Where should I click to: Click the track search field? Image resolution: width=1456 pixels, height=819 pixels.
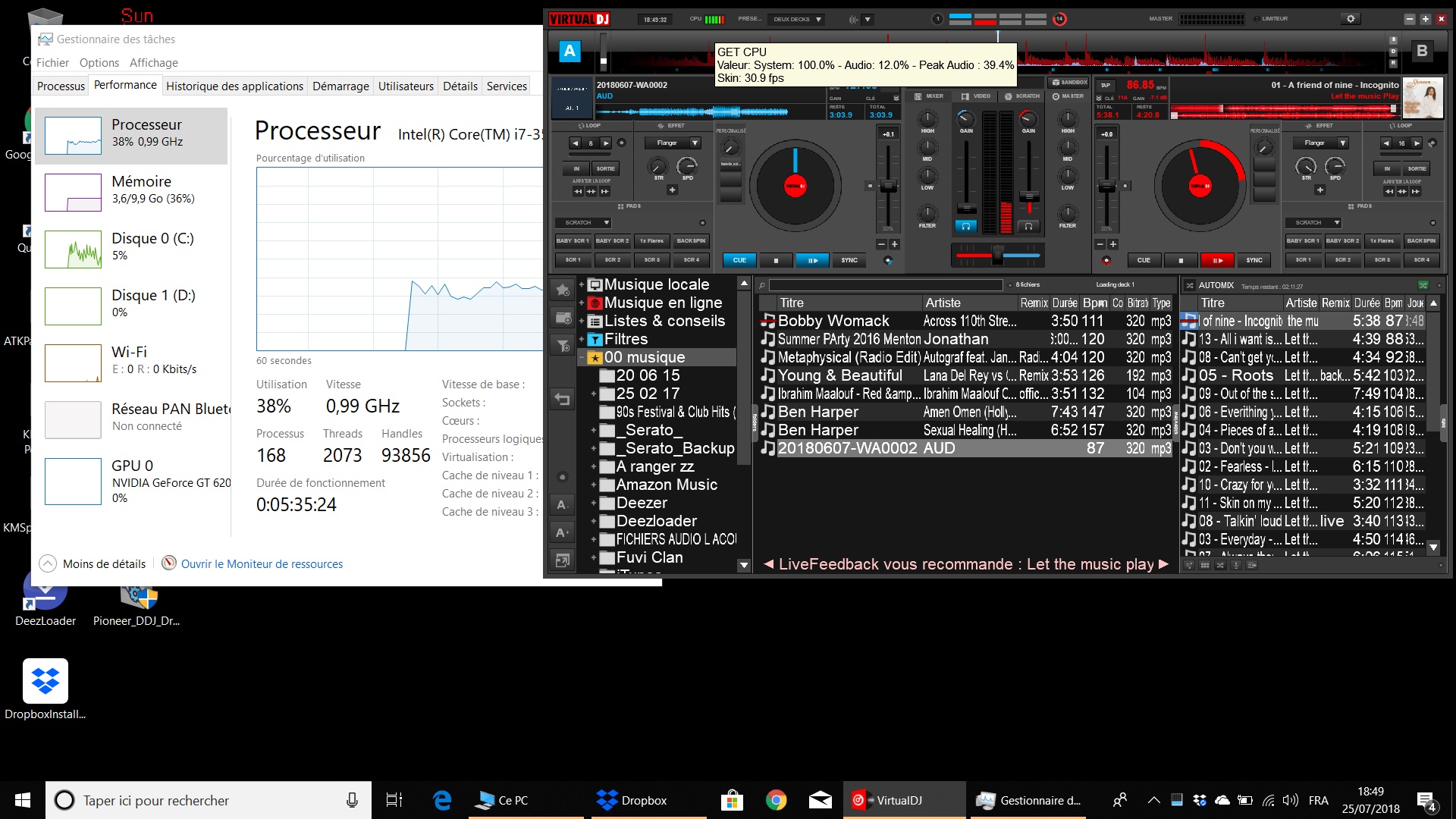pyautogui.click(x=886, y=285)
